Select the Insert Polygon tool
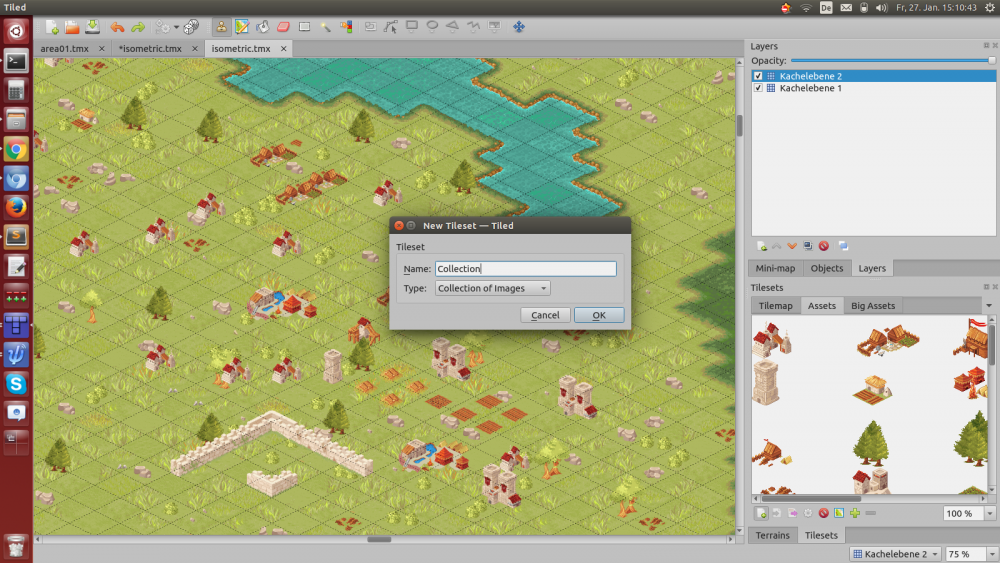Viewport: 1000px width, 563px height. pos(452,27)
